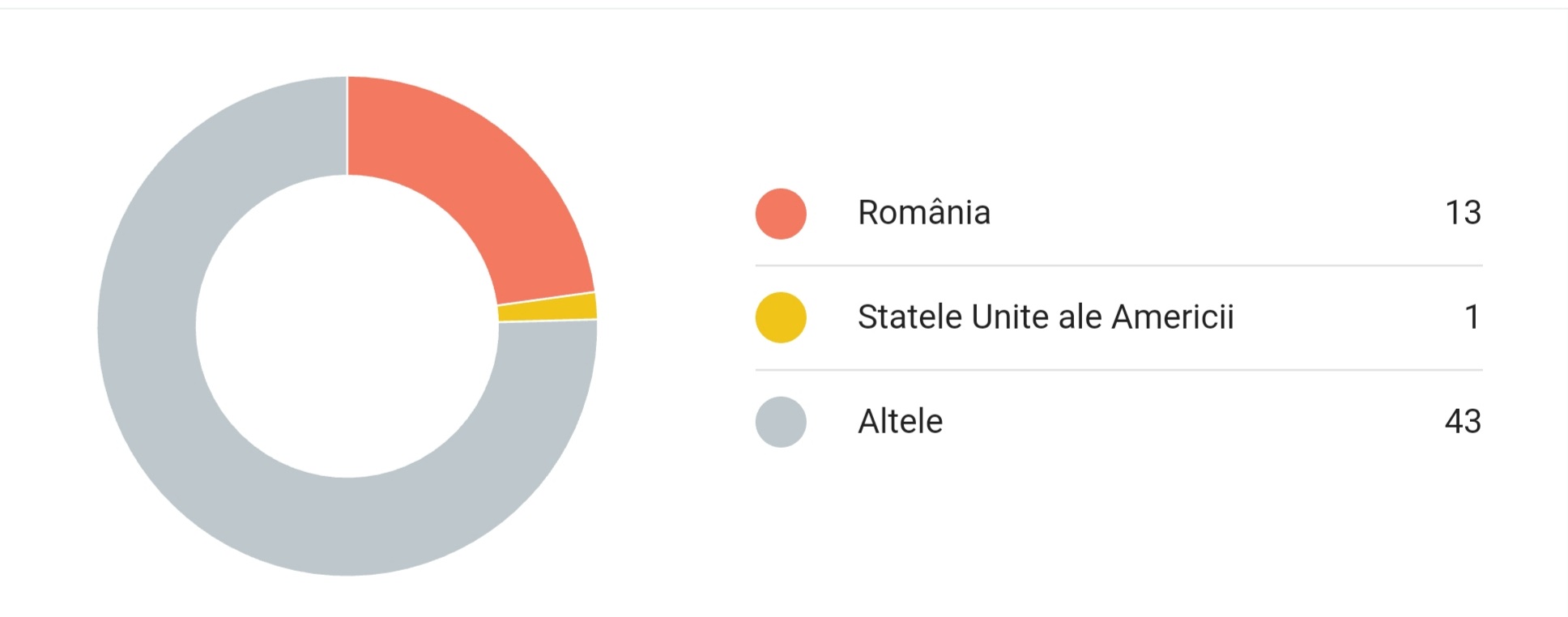
Task: Click the white center of the donut chart
Action: click(x=347, y=326)
